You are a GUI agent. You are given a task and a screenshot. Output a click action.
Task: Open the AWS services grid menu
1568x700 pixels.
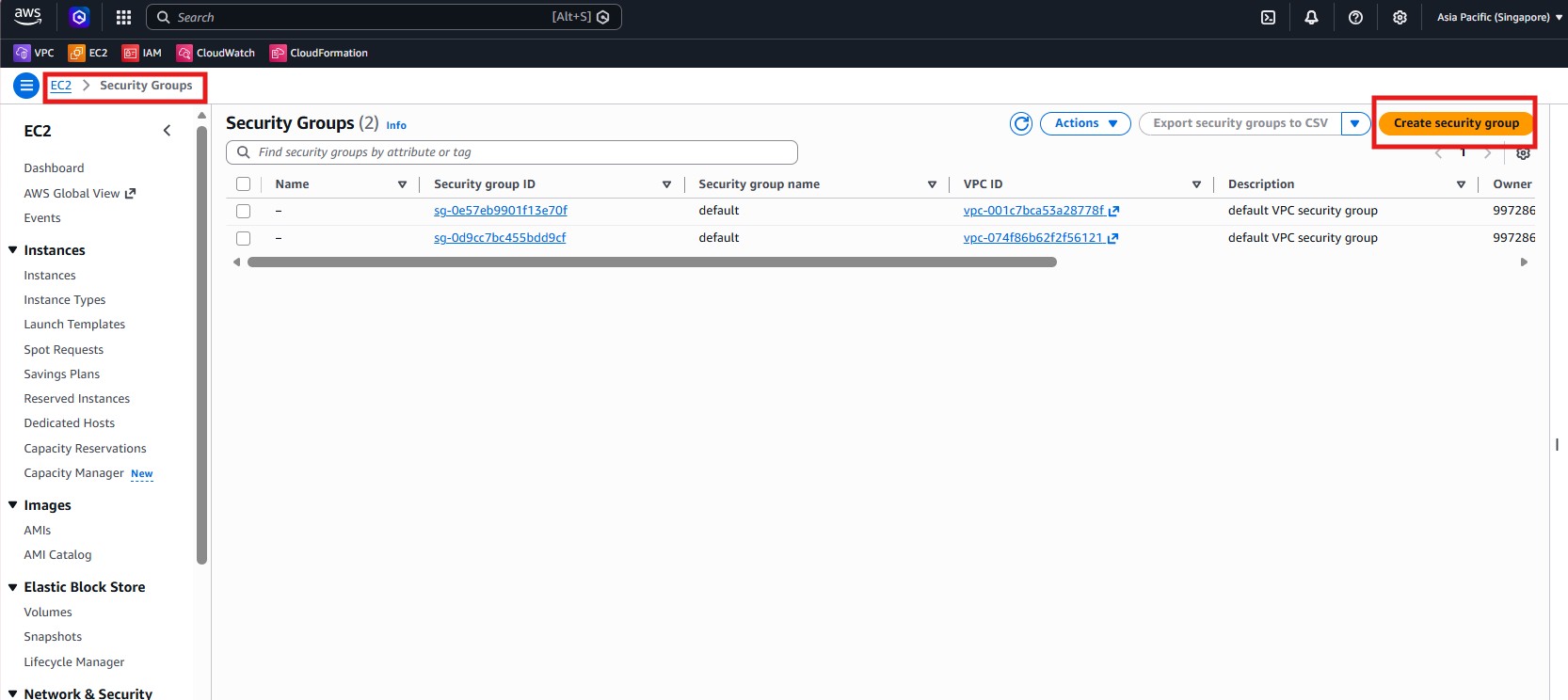click(x=123, y=17)
